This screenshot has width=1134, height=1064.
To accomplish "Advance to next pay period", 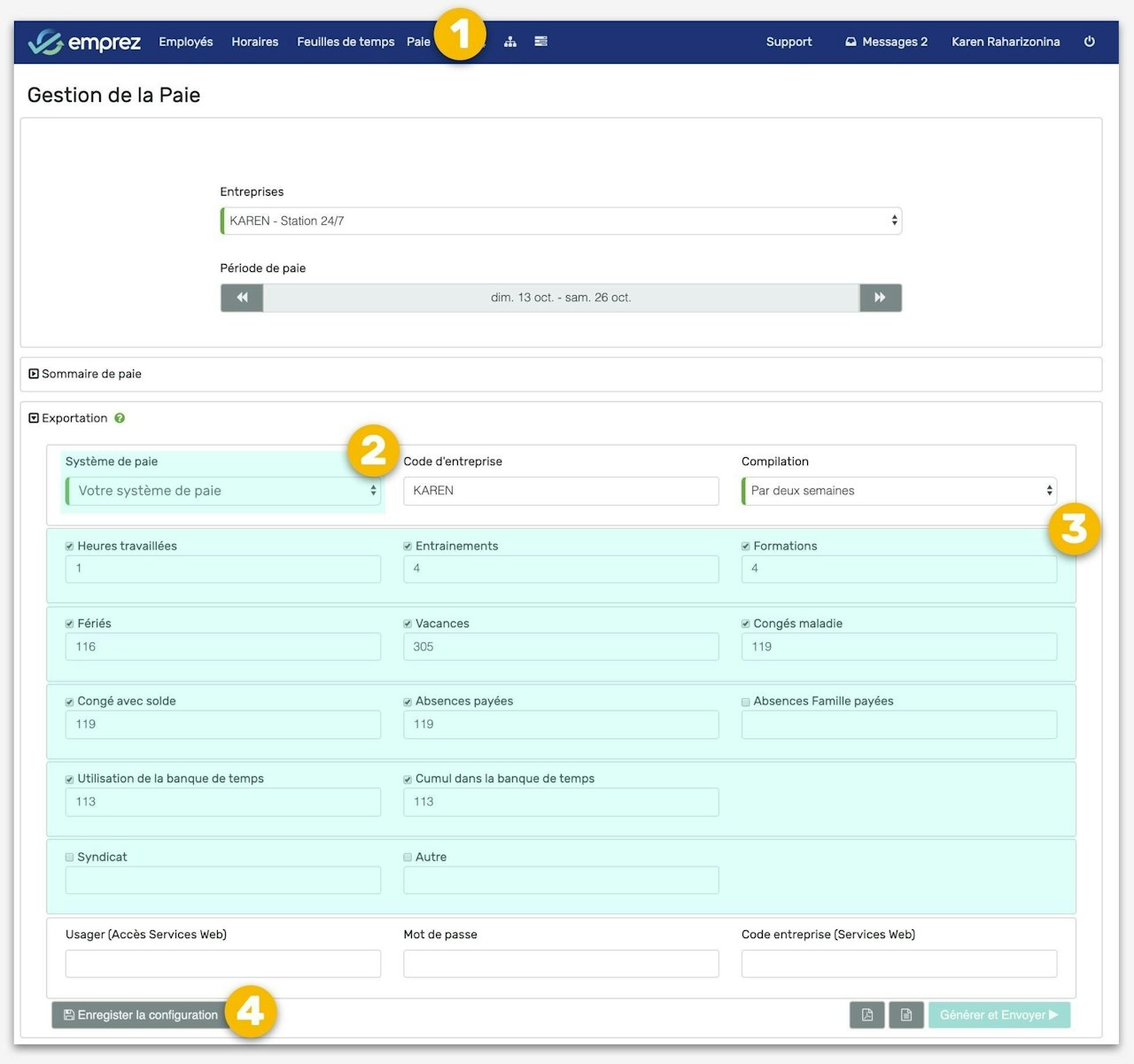I will [880, 298].
